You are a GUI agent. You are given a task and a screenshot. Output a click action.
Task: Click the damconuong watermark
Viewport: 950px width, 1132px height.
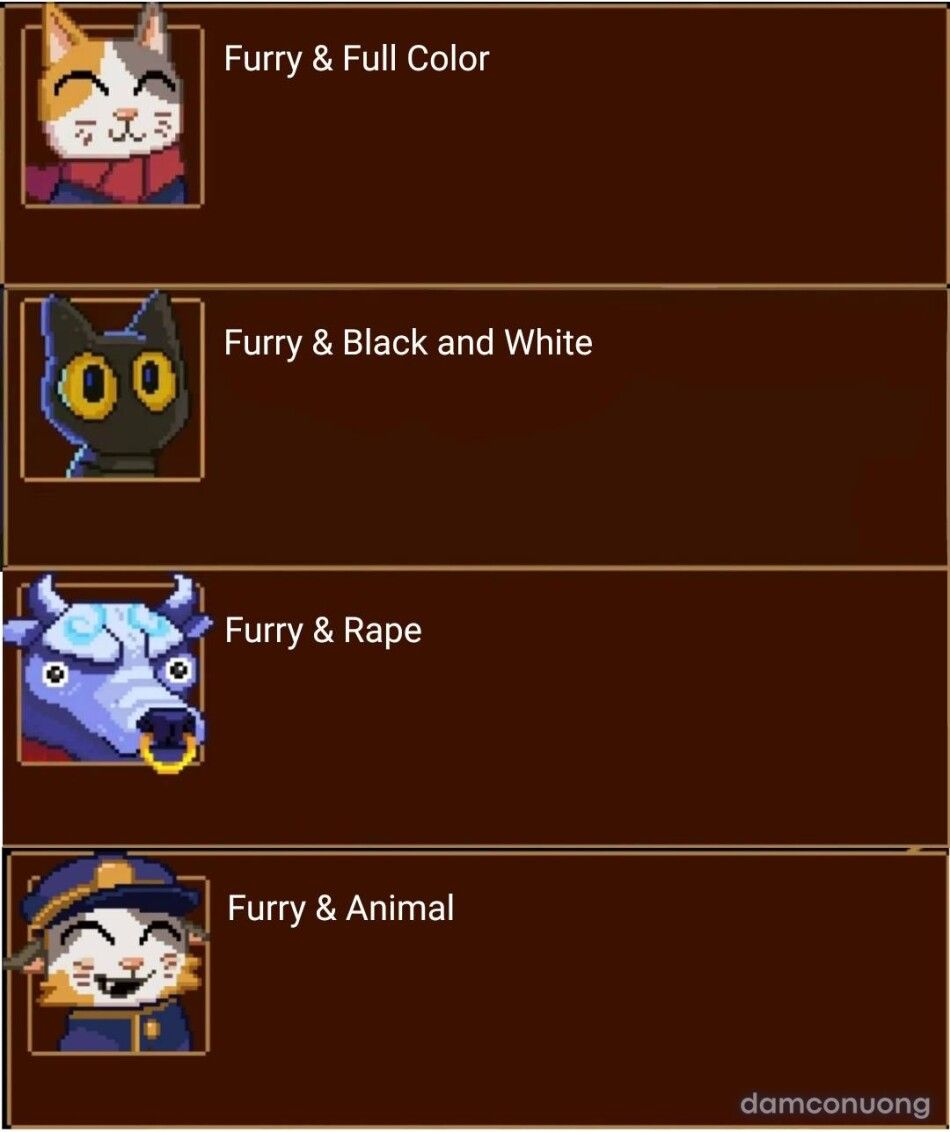pos(835,1103)
